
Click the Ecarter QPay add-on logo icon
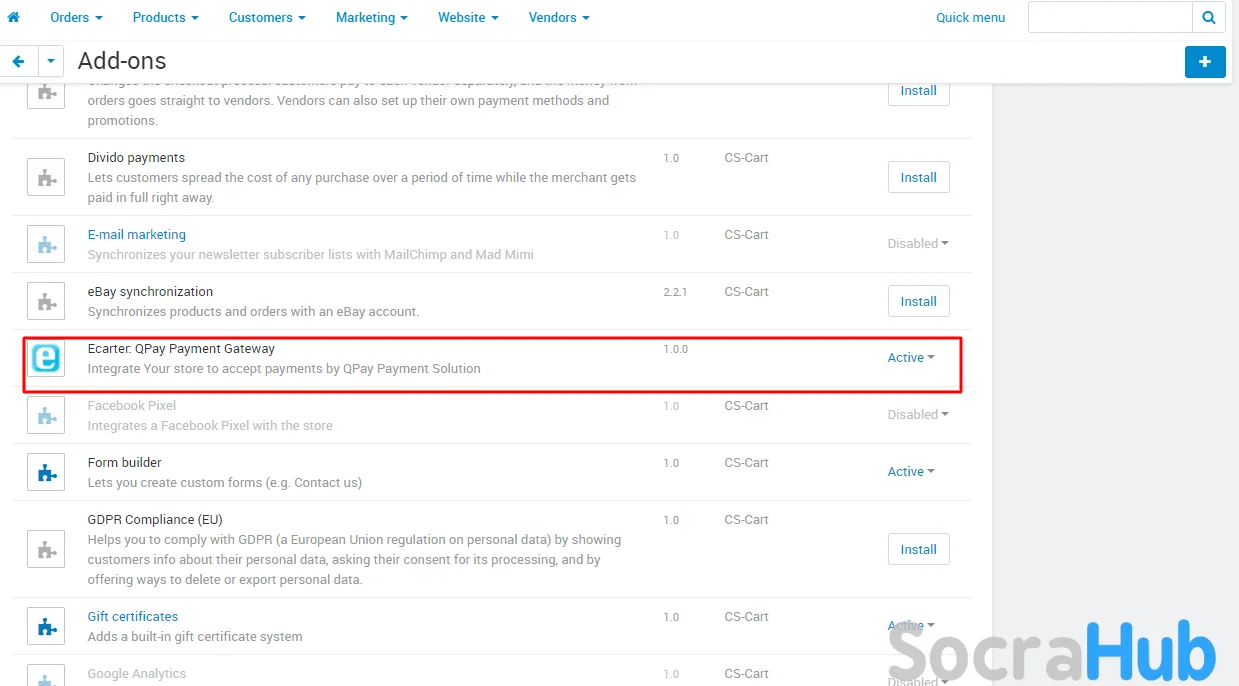tap(46, 358)
